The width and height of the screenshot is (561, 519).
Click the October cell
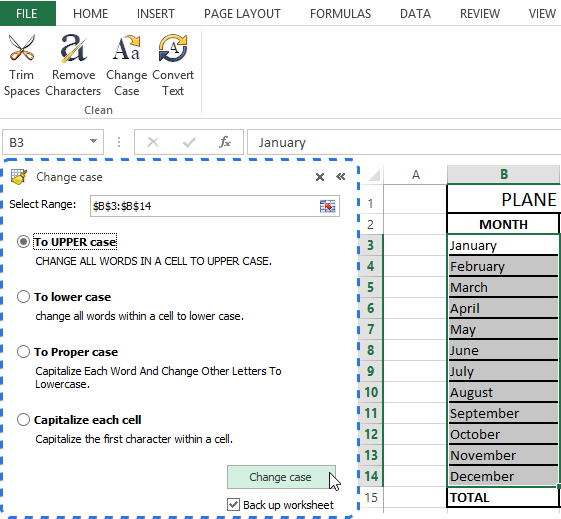tap(503, 434)
